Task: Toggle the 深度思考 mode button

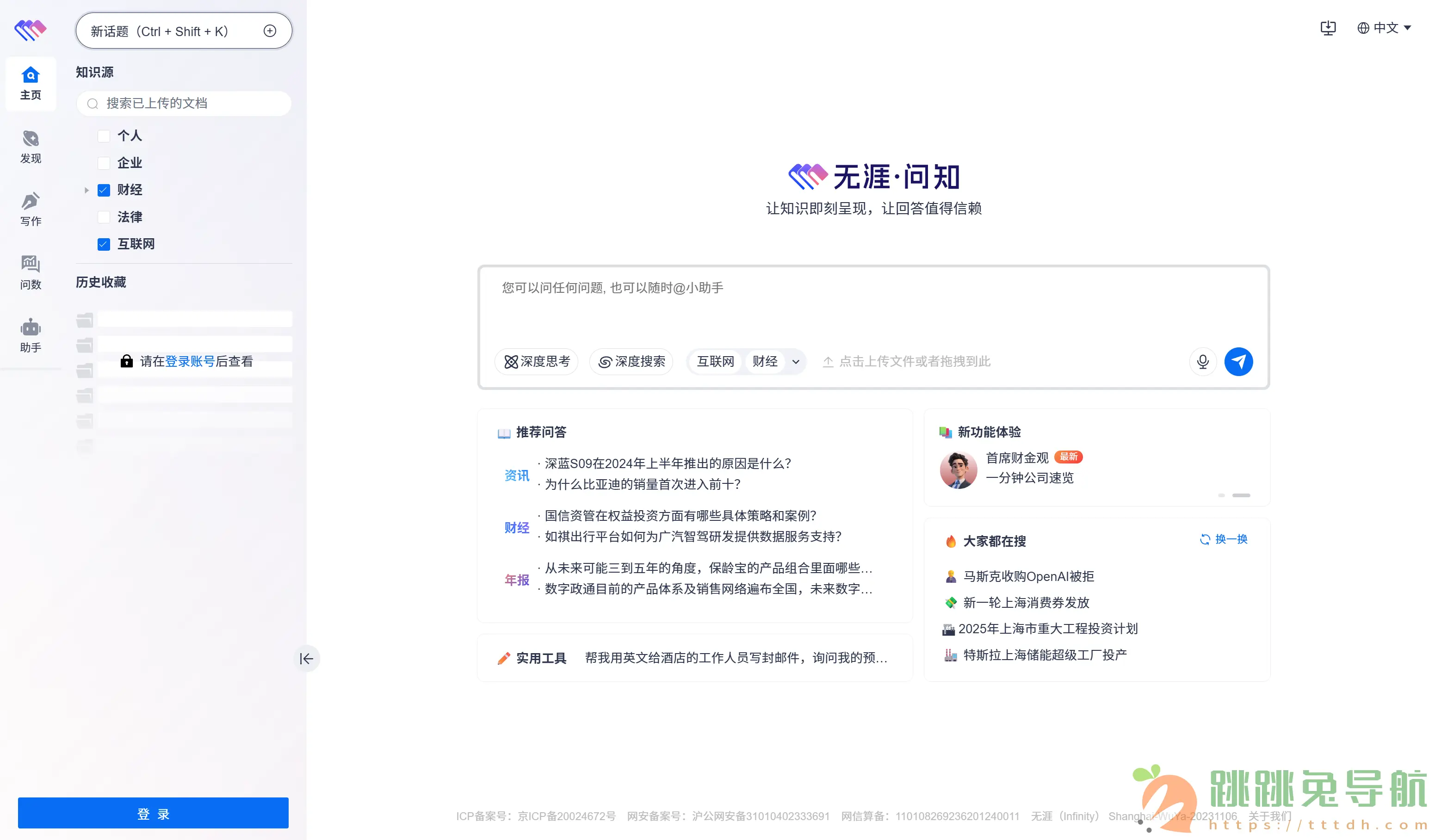Action: click(x=536, y=361)
